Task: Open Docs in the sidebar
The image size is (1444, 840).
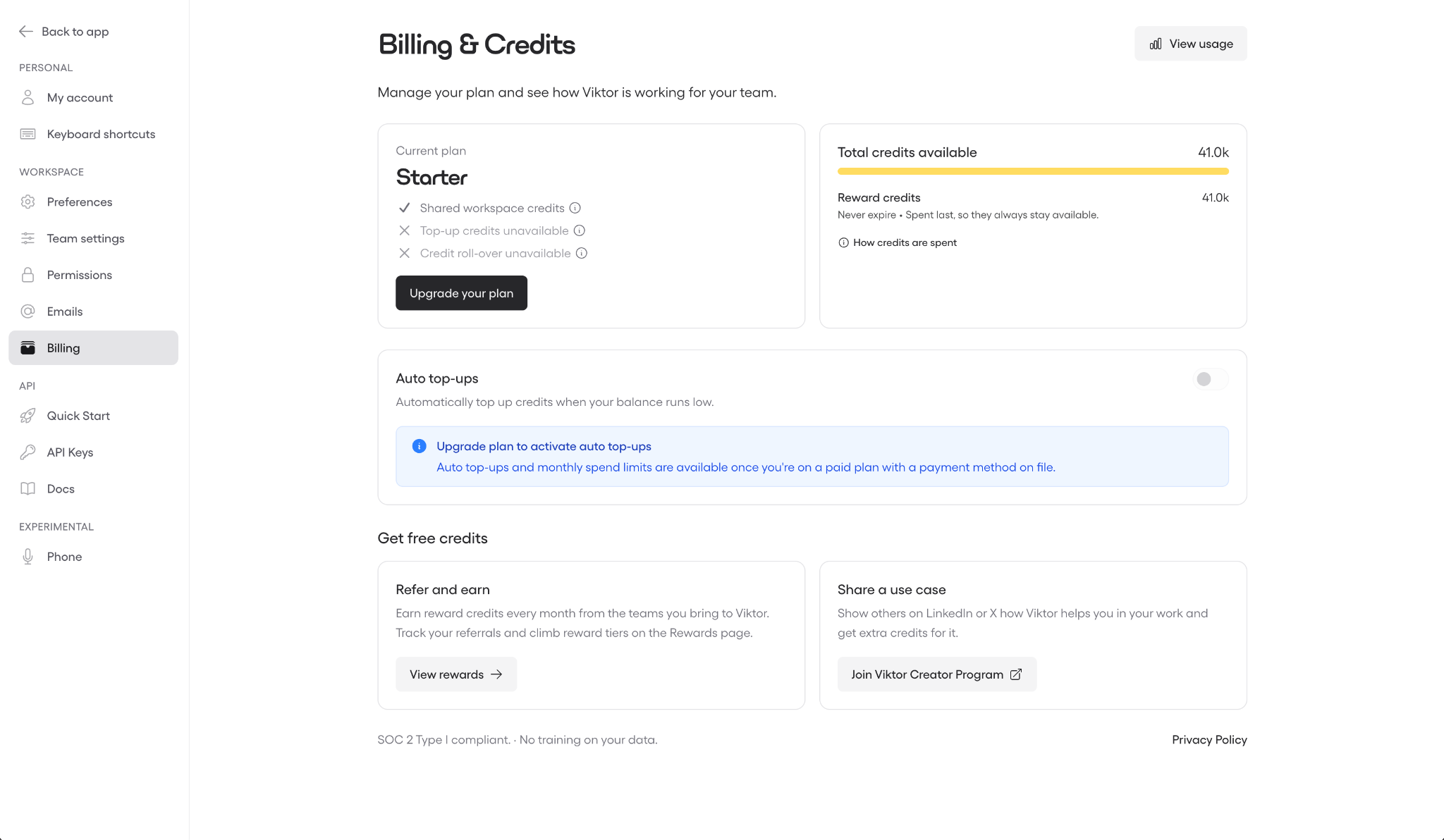Action: (93, 489)
